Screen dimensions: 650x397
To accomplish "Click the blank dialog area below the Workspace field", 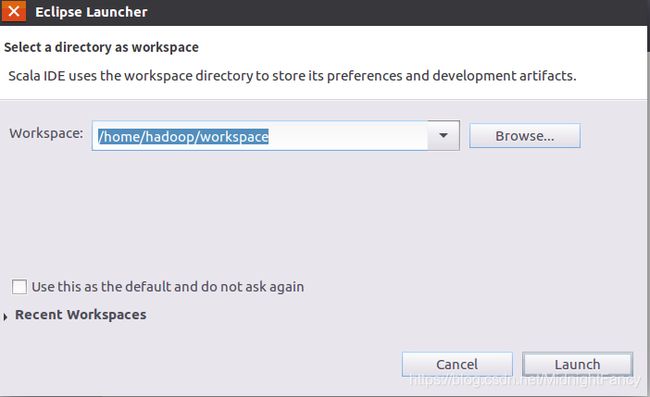I will [323, 211].
